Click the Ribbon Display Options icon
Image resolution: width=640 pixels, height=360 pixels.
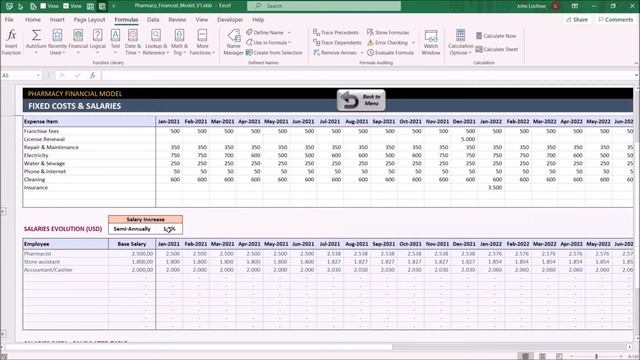tap(575, 6)
